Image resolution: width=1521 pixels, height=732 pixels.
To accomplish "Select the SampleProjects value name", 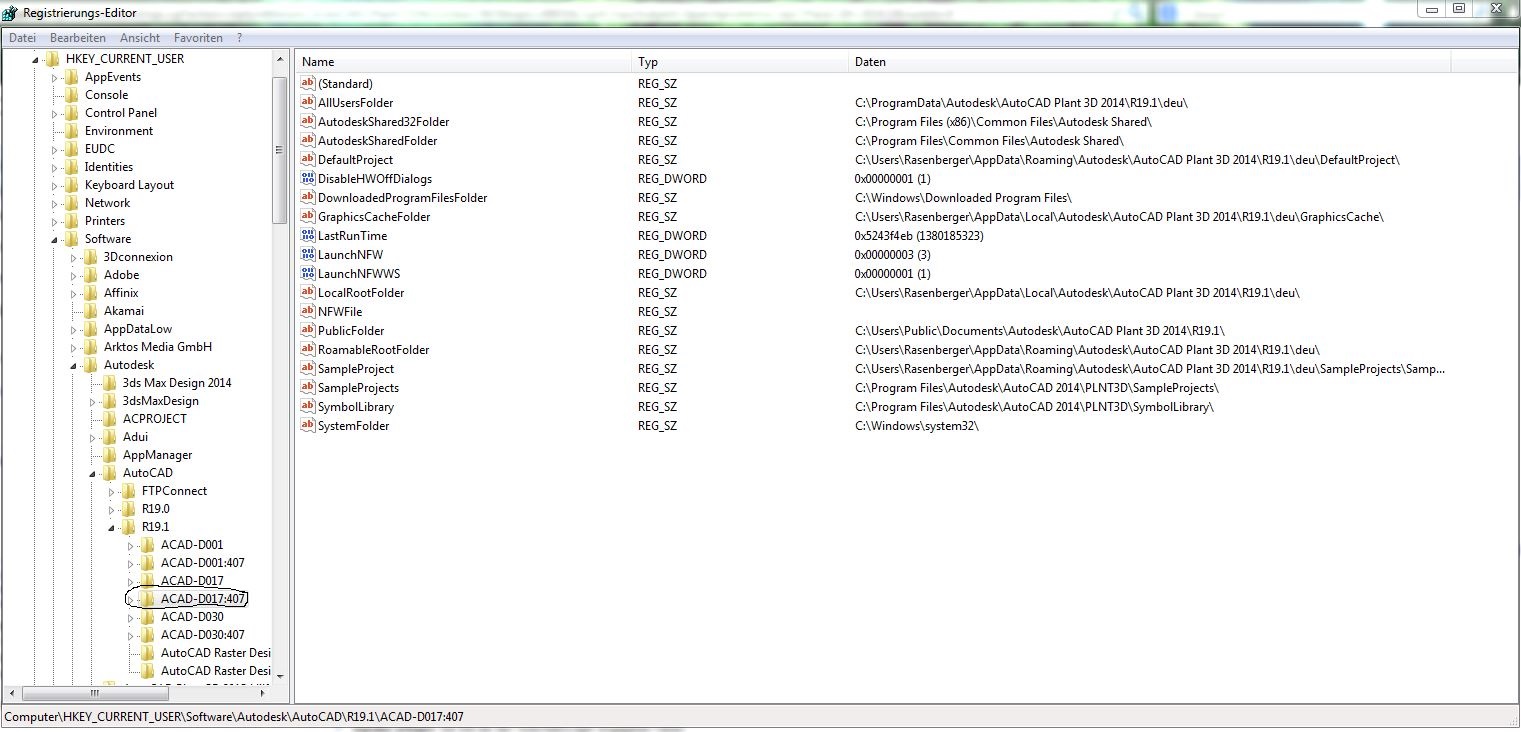I will pos(358,388).
